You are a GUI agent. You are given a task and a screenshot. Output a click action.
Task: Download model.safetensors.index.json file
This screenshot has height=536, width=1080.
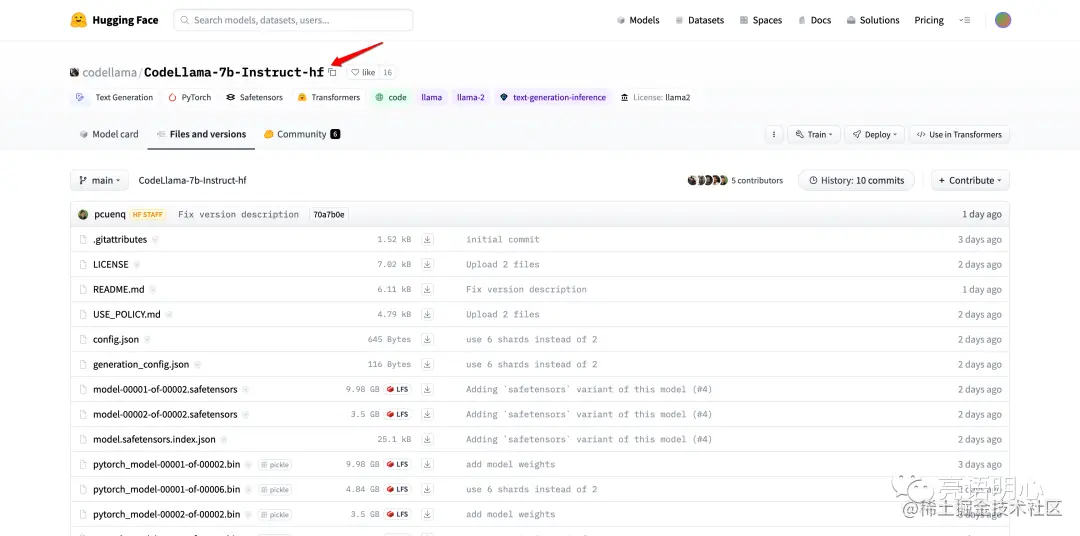pyautogui.click(x=427, y=439)
